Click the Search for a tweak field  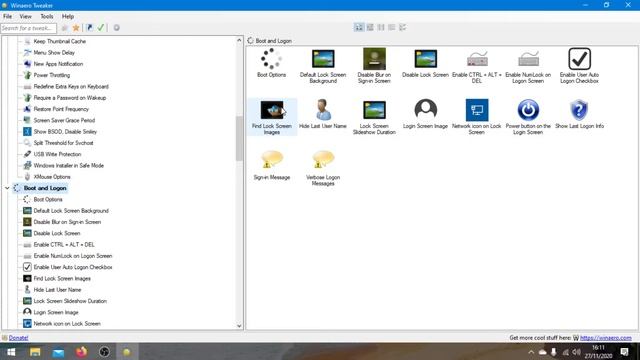(x=29, y=28)
